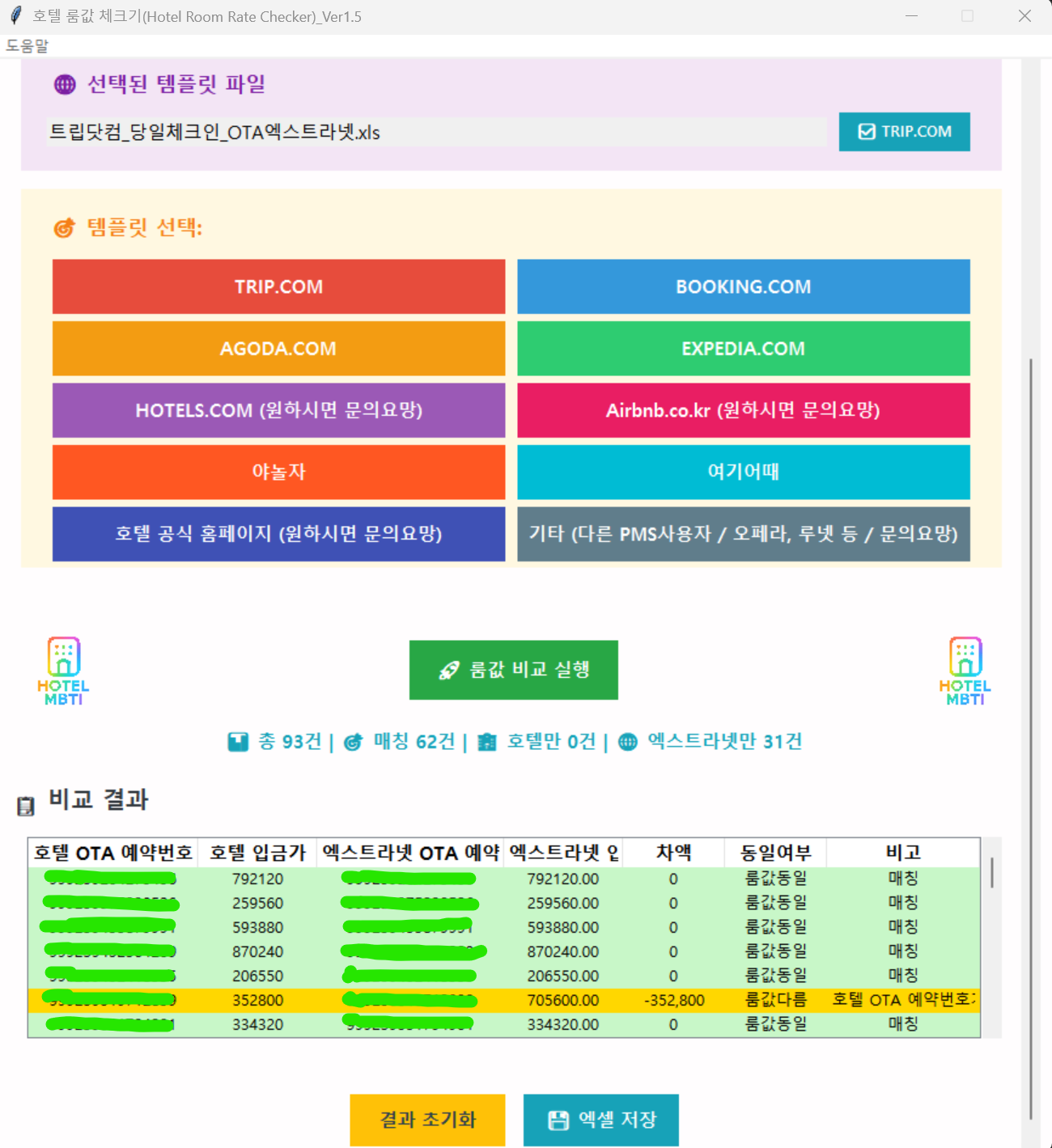Click the feather app icon in title bar
Viewport: 1052px width, 1148px height.
(x=15, y=16)
